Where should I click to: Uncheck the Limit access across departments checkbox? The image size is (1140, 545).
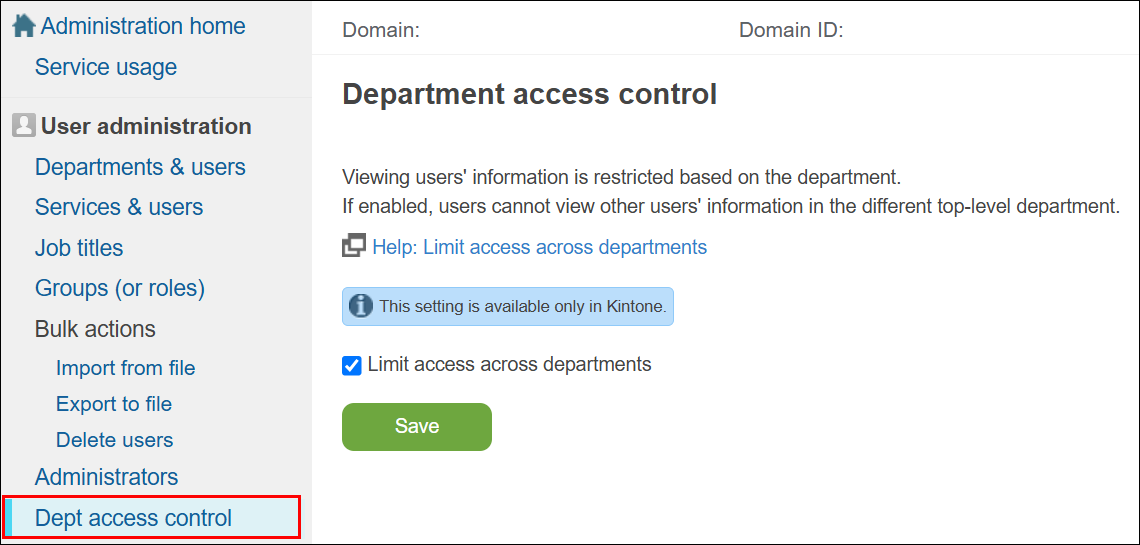[352, 366]
